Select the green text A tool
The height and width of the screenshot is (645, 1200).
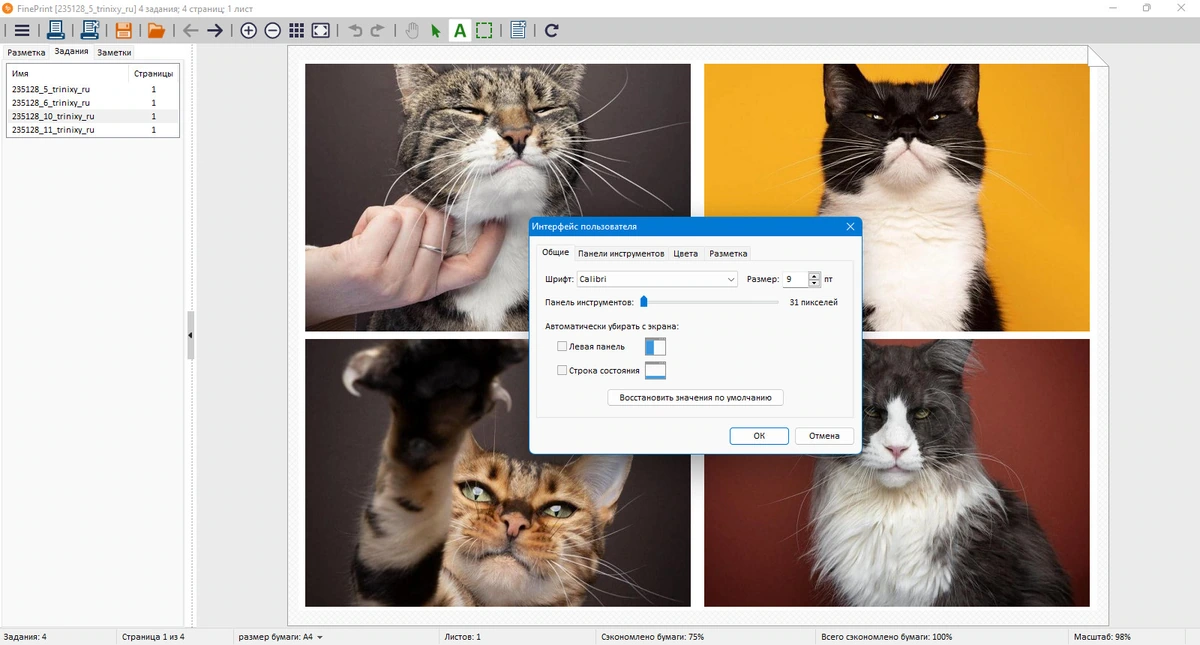(460, 30)
